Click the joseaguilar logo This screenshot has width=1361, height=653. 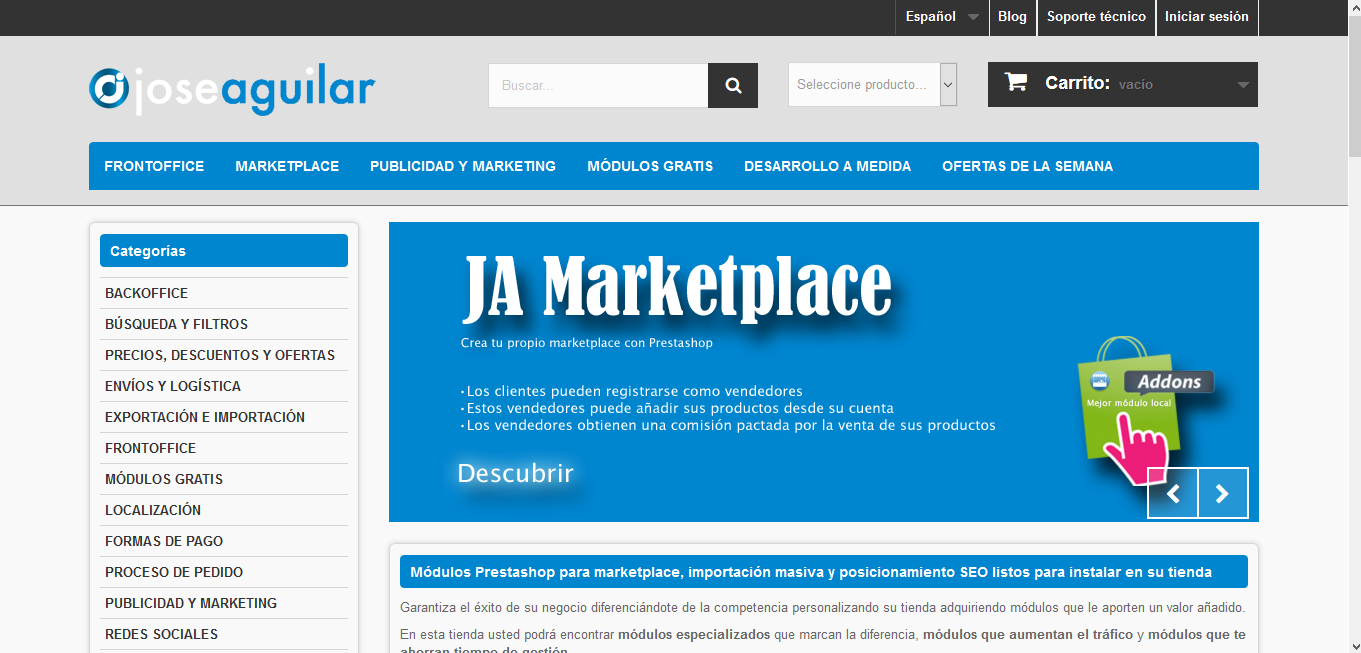tap(232, 88)
